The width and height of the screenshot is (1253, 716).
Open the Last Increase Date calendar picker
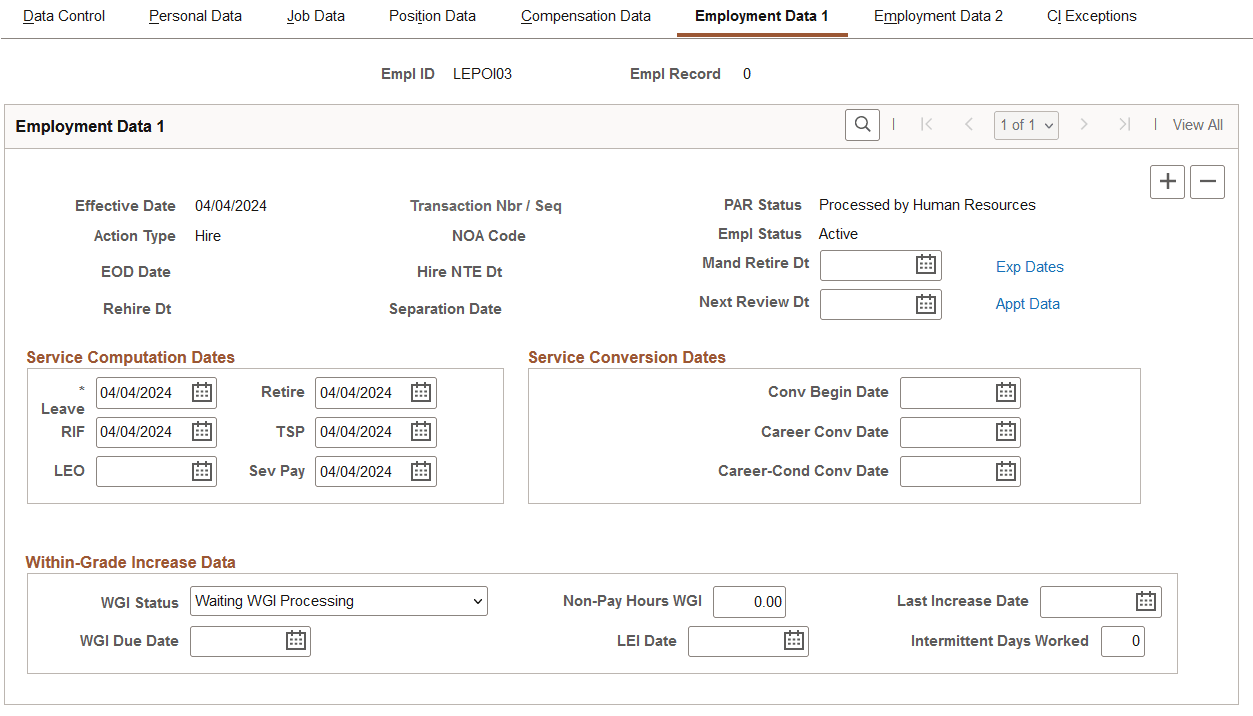click(x=1145, y=601)
